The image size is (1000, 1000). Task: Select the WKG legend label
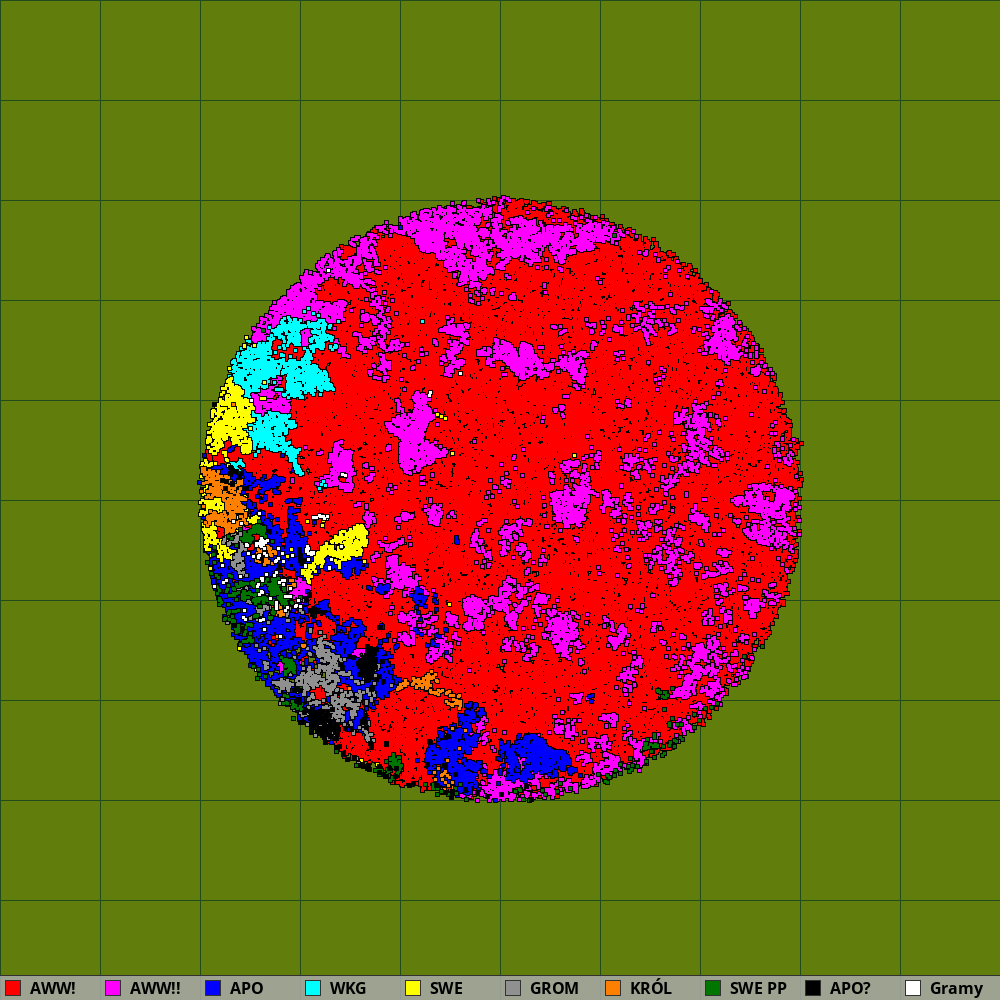coord(348,988)
